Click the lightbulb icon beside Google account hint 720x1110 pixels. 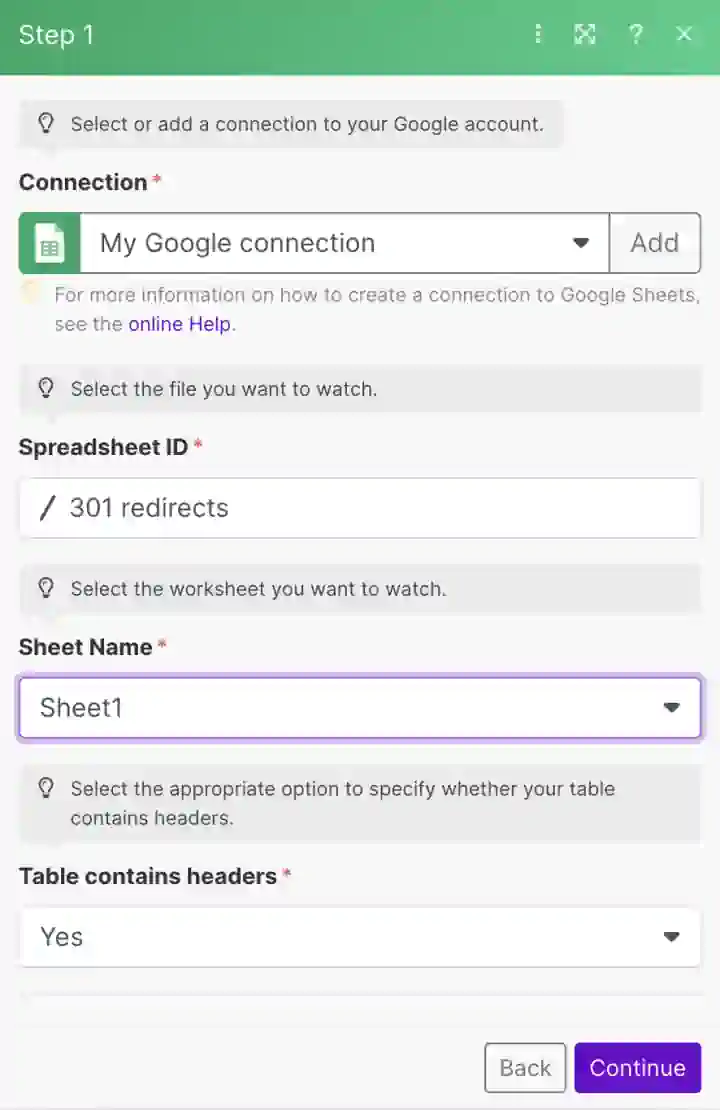click(x=46, y=123)
